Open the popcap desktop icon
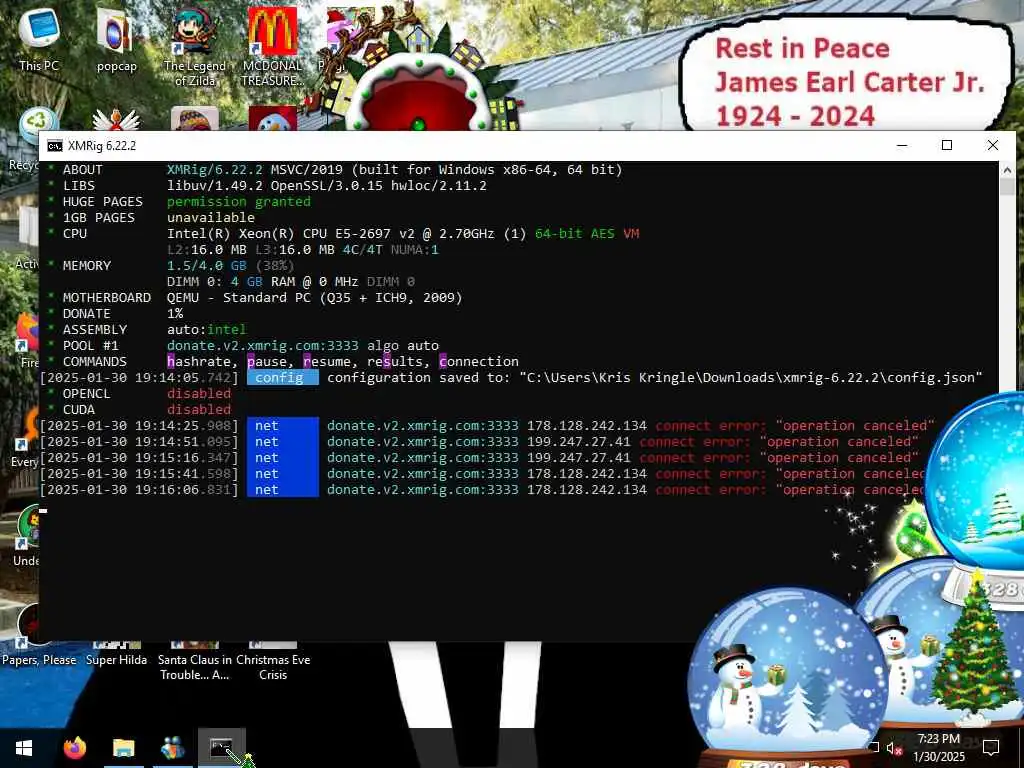 (116, 40)
